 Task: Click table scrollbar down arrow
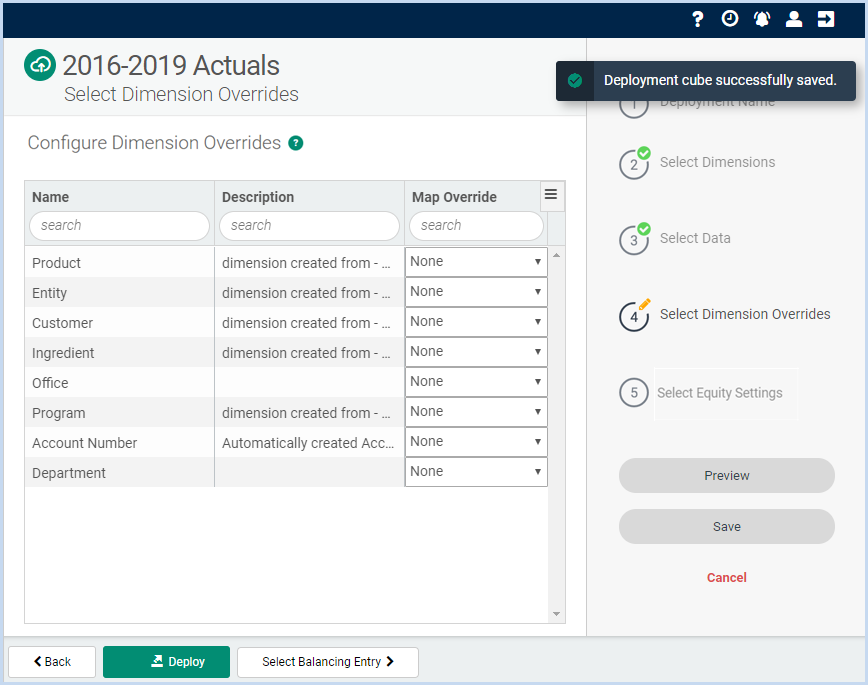(x=556, y=614)
